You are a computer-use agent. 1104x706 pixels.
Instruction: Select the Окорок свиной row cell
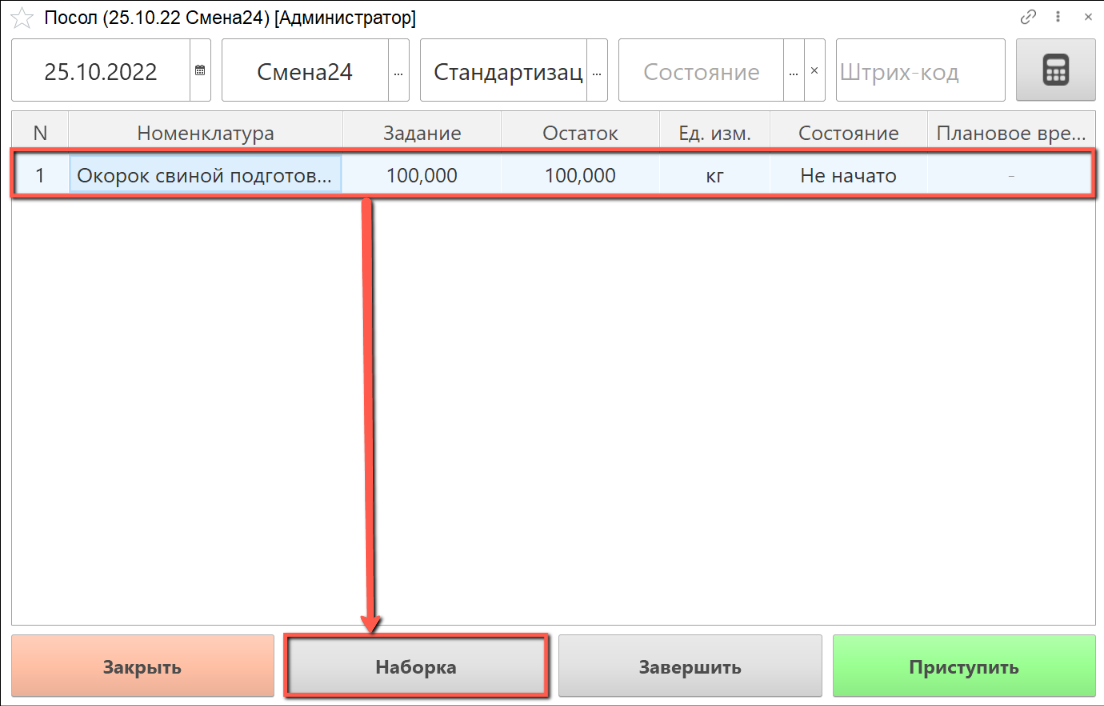coord(205,176)
